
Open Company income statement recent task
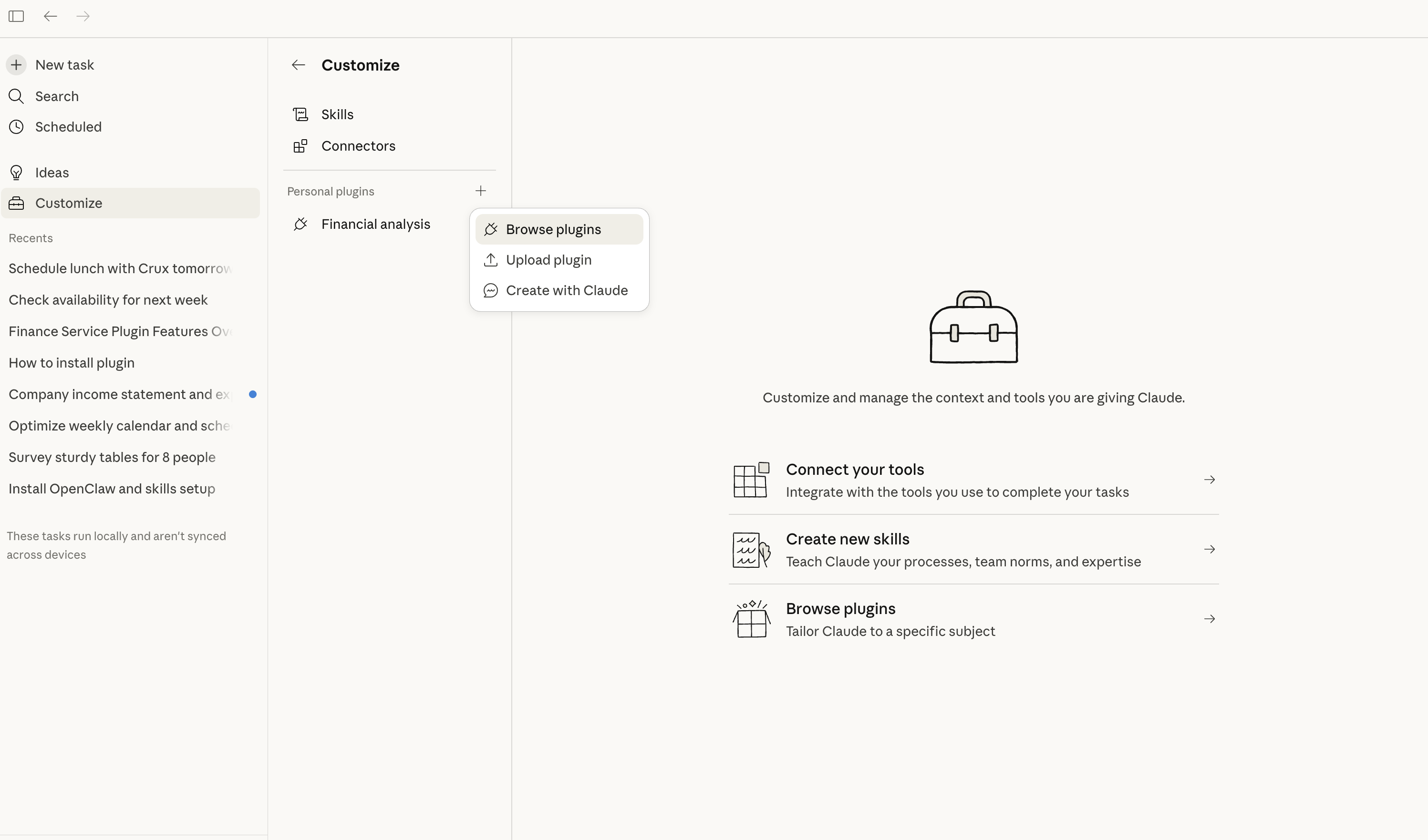coord(119,394)
